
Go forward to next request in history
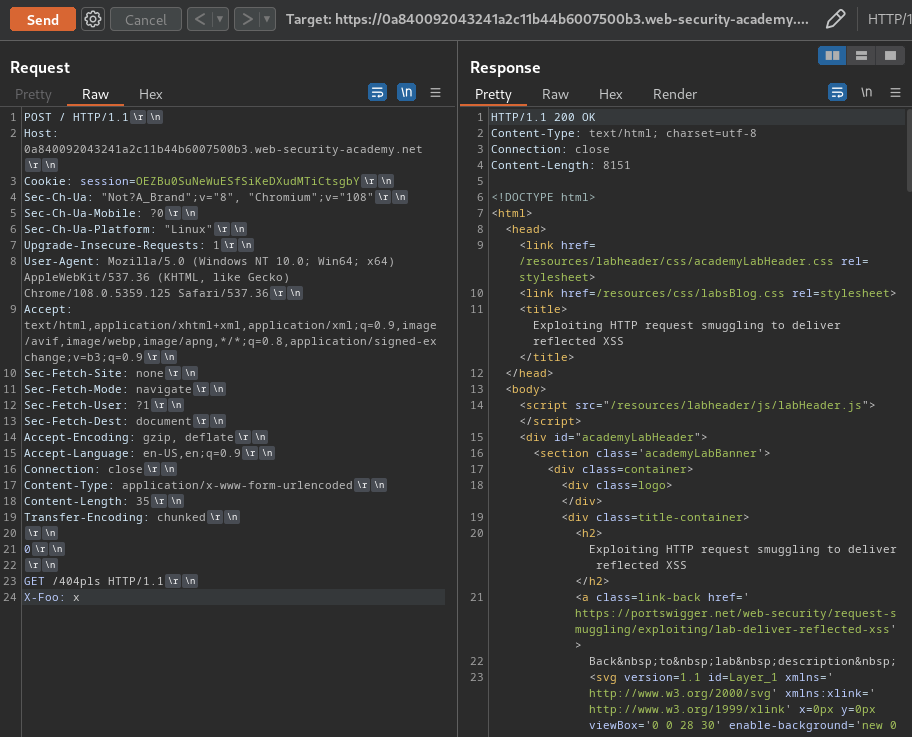(x=247, y=20)
